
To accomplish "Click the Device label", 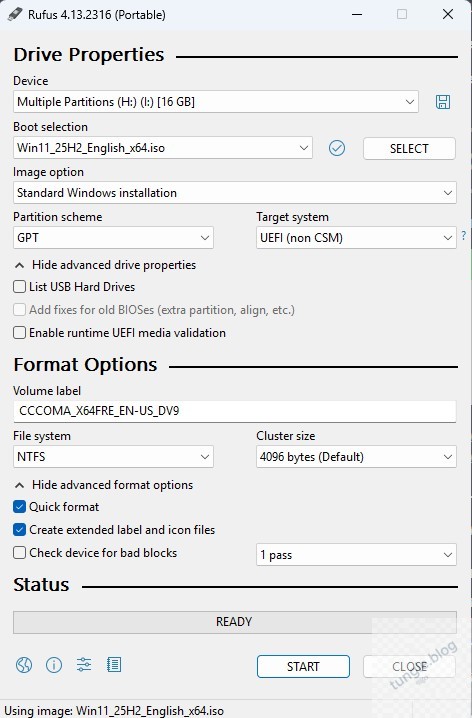I will click(31, 81).
